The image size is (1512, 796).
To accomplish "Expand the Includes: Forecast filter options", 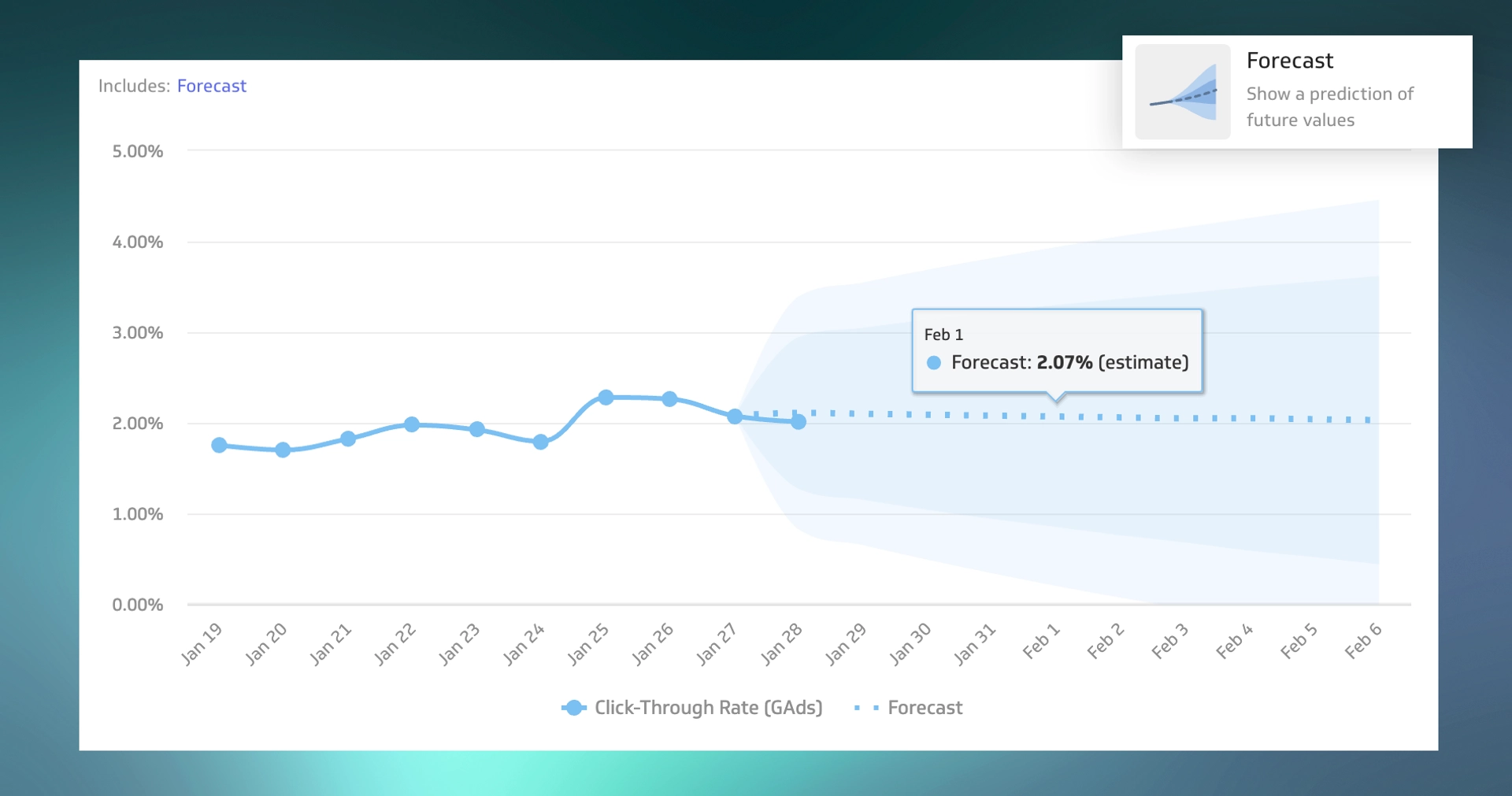I will coord(212,86).
